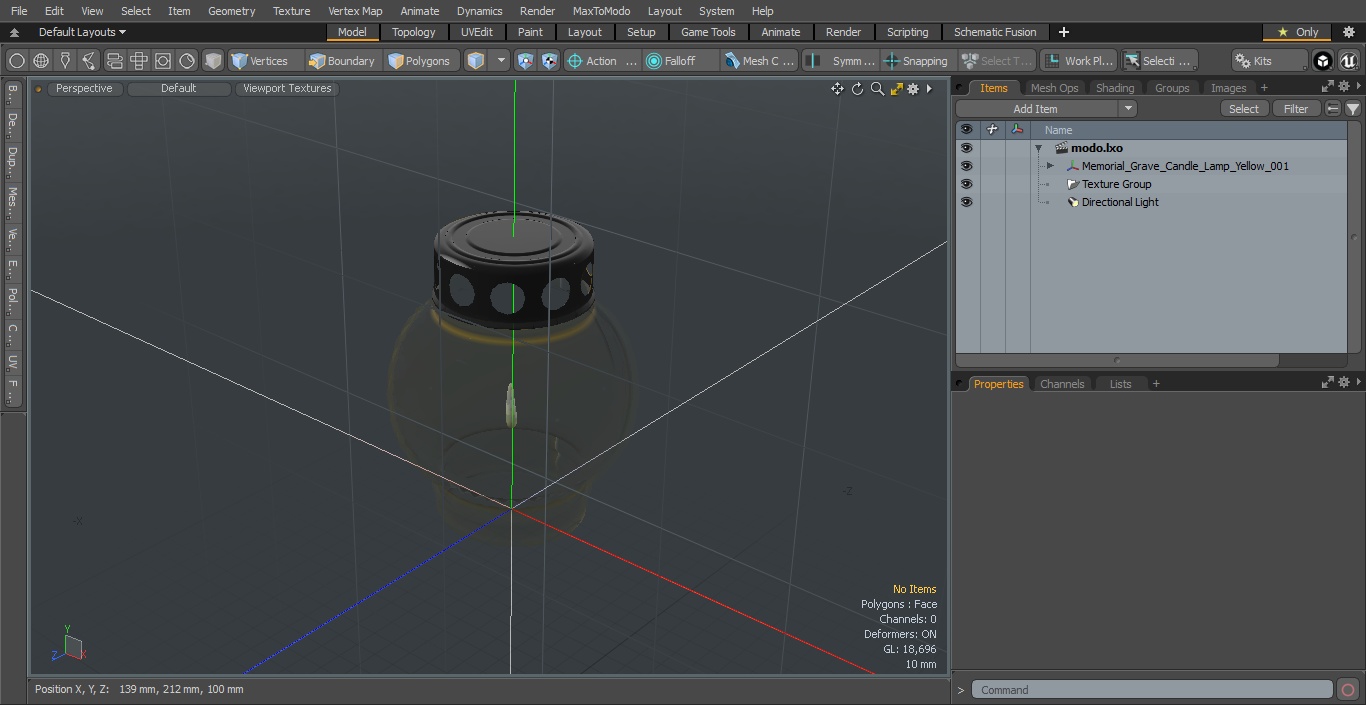Open the Geometry menu
1366x705 pixels.
[x=231, y=11]
